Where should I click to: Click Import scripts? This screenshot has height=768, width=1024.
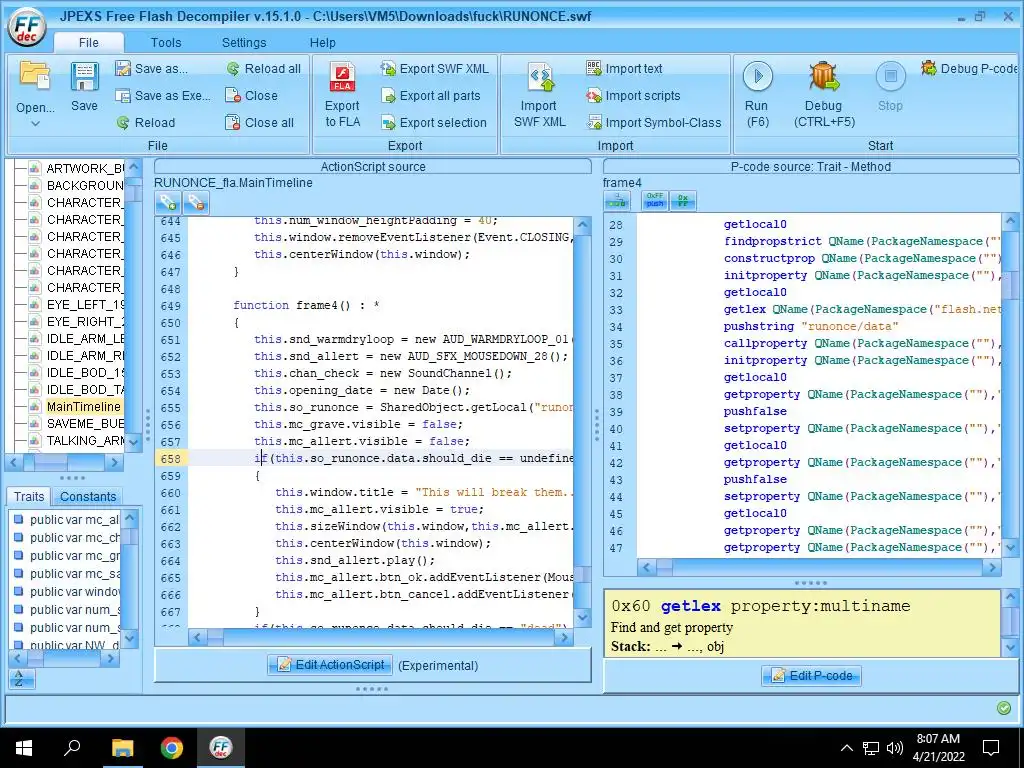(x=633, y=95)
